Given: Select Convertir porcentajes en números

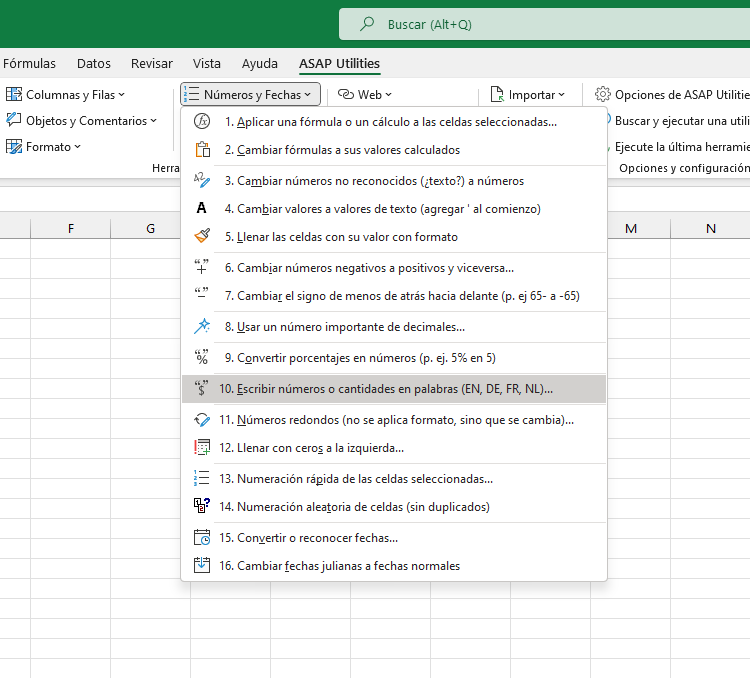Looking at the screenshot, I should (x=394, y=357).
